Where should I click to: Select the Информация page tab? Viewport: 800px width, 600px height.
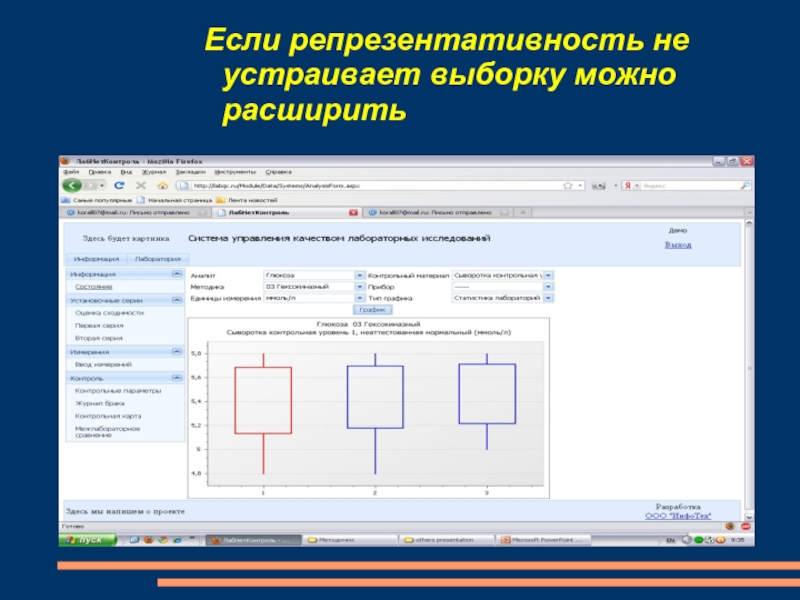(96, 259)
